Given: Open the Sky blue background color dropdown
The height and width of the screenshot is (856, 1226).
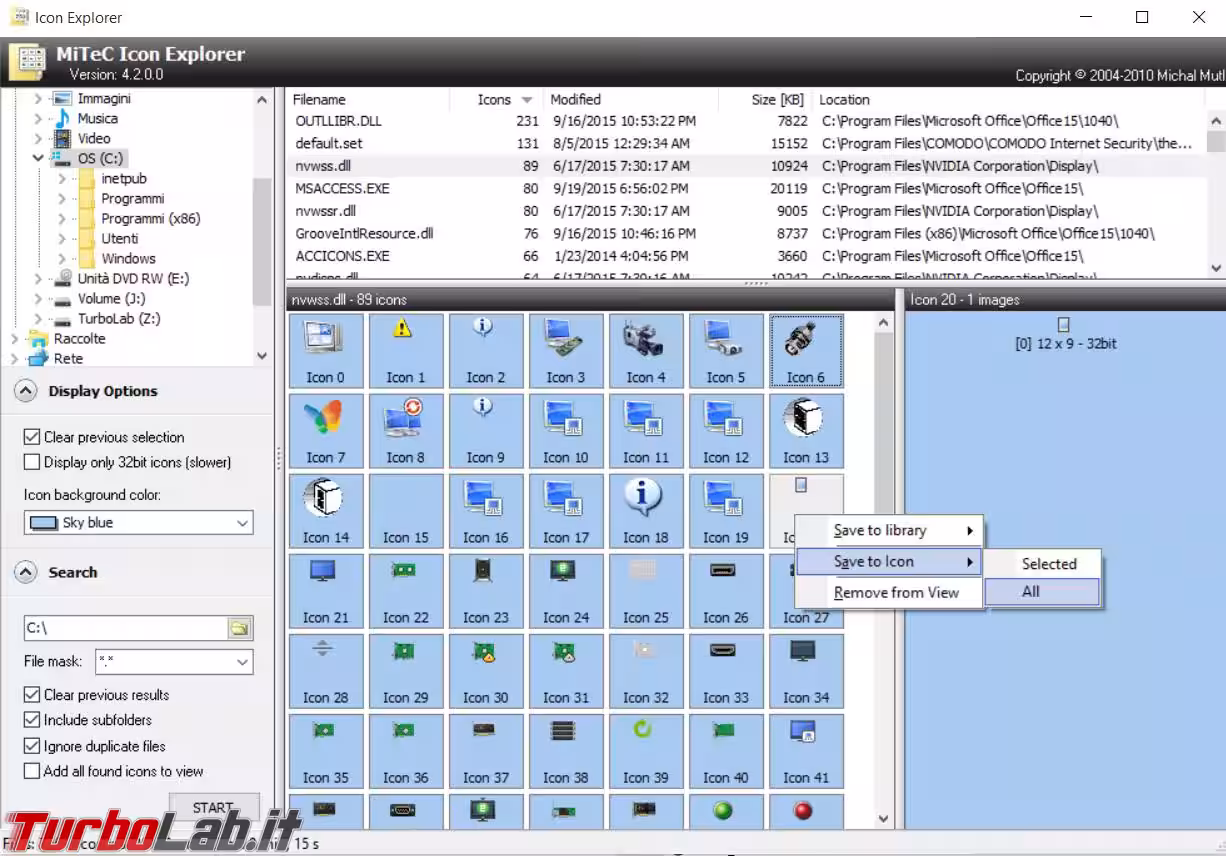Looking at the screenshot, I should point(139,523).
